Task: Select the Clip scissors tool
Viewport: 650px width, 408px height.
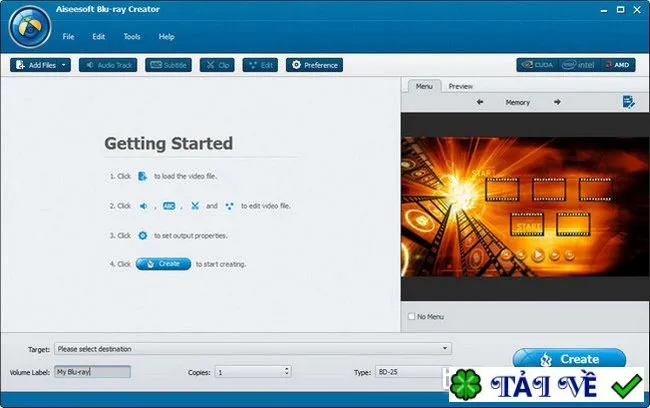Action: [217, 65]
